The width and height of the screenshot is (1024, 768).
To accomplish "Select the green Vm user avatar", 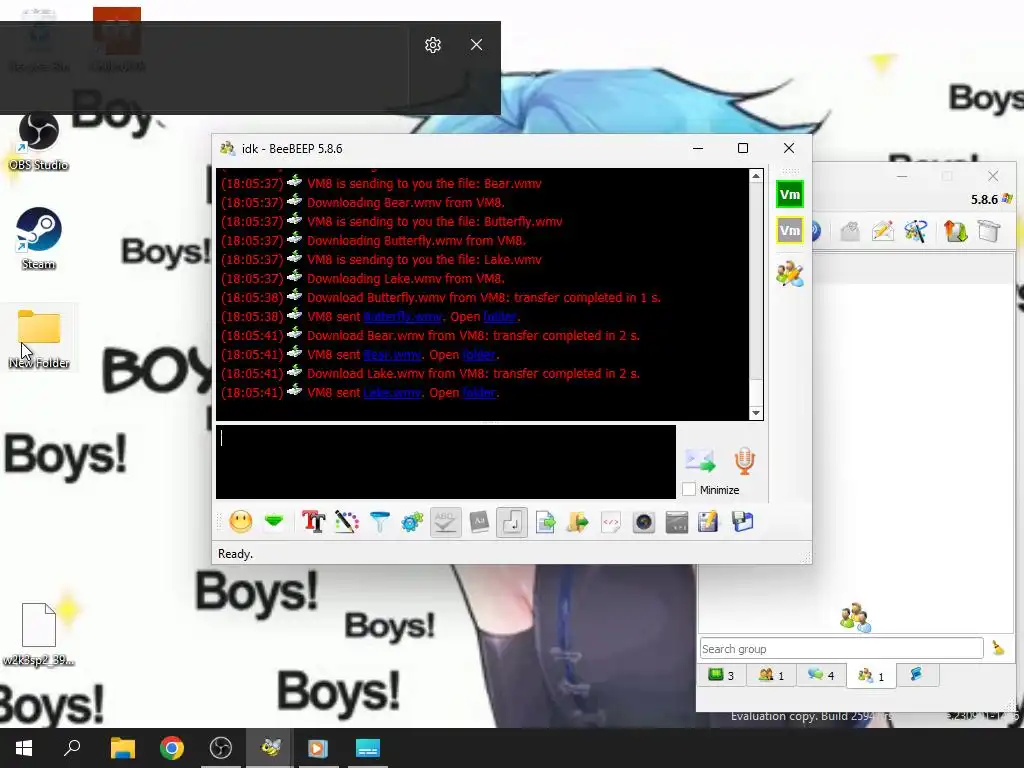I will 790,194.
